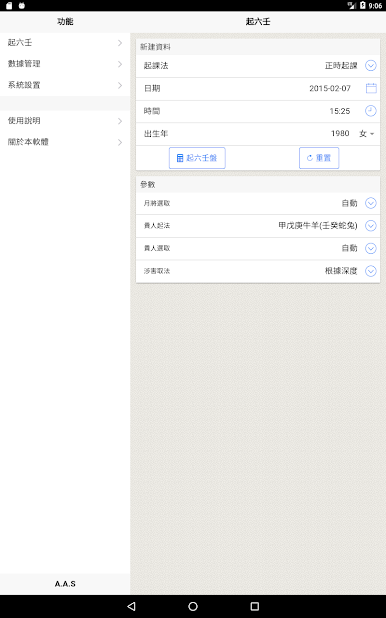Tap the battery icon in status bar
Image resolution: width=386 pixels, height=618 pixels.
[362, 6]
